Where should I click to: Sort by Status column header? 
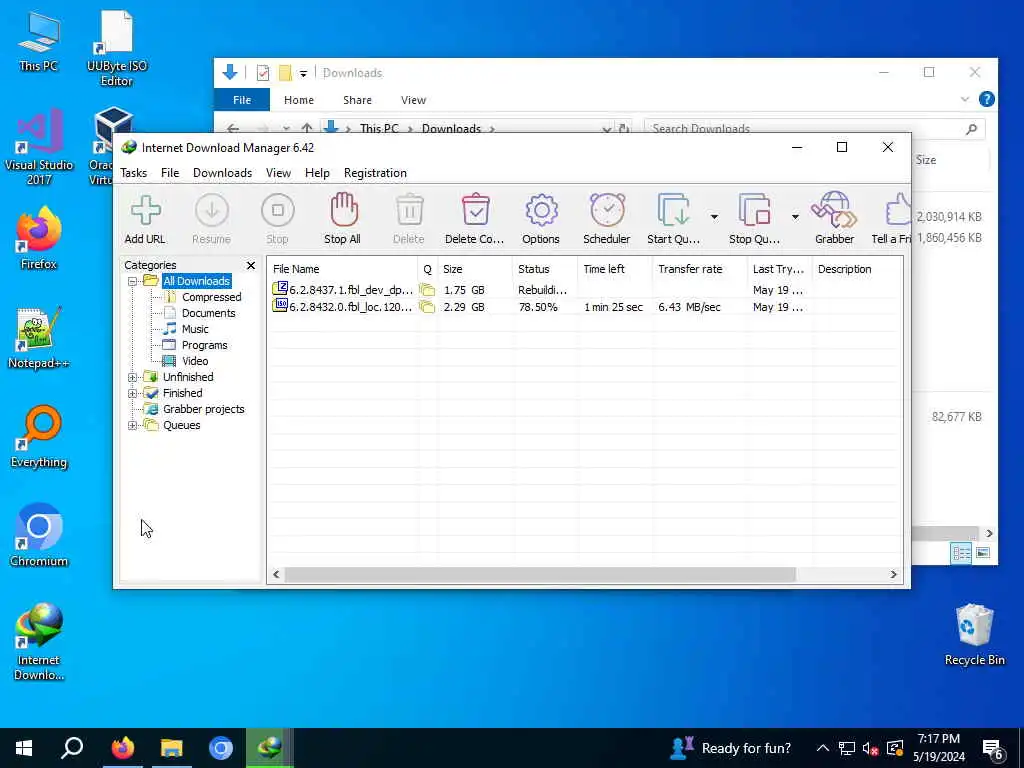(545, 269)
